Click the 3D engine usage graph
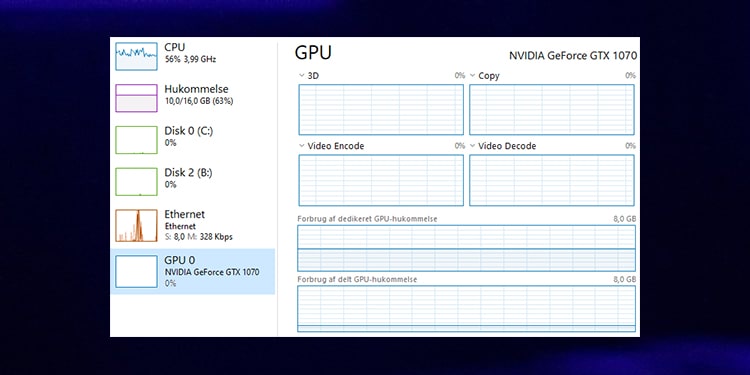Viewport: 750px width, 375px height. tap(381, 110)
